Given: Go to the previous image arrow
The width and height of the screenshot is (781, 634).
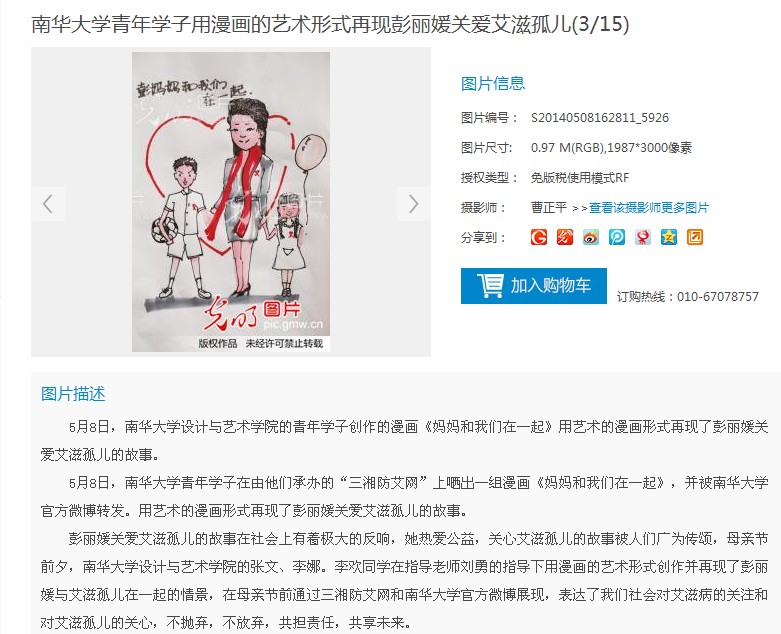Looking at the screenshot, I should coord(48,204).
